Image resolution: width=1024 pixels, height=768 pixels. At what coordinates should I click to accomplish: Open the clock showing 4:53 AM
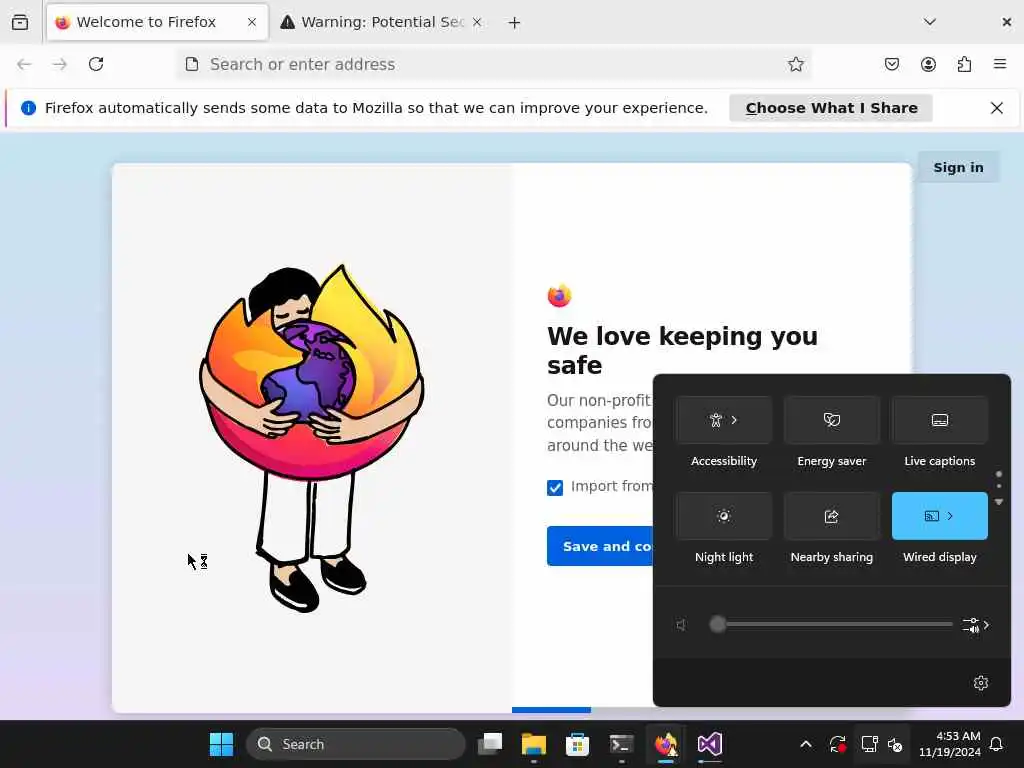coord(950,744)
